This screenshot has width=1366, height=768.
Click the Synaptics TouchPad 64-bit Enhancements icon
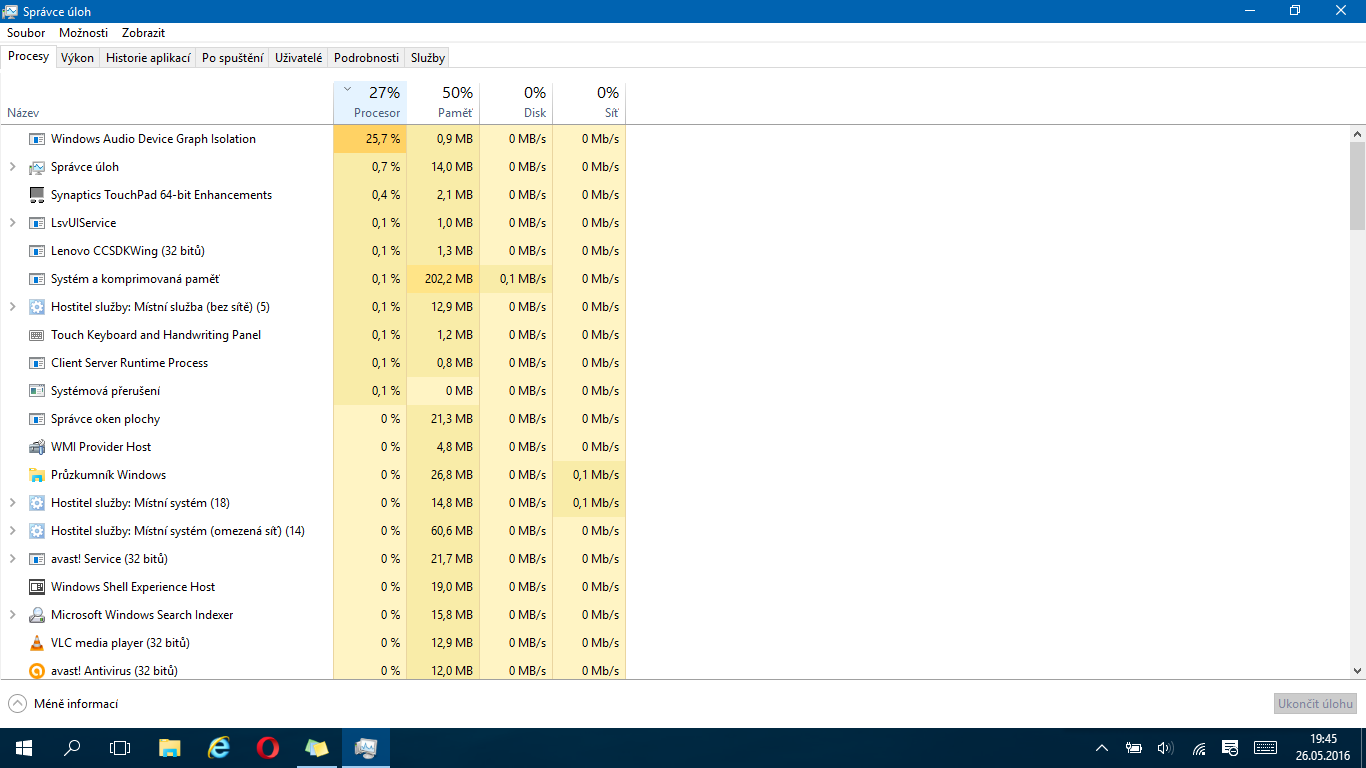click(x=37, y=195)
